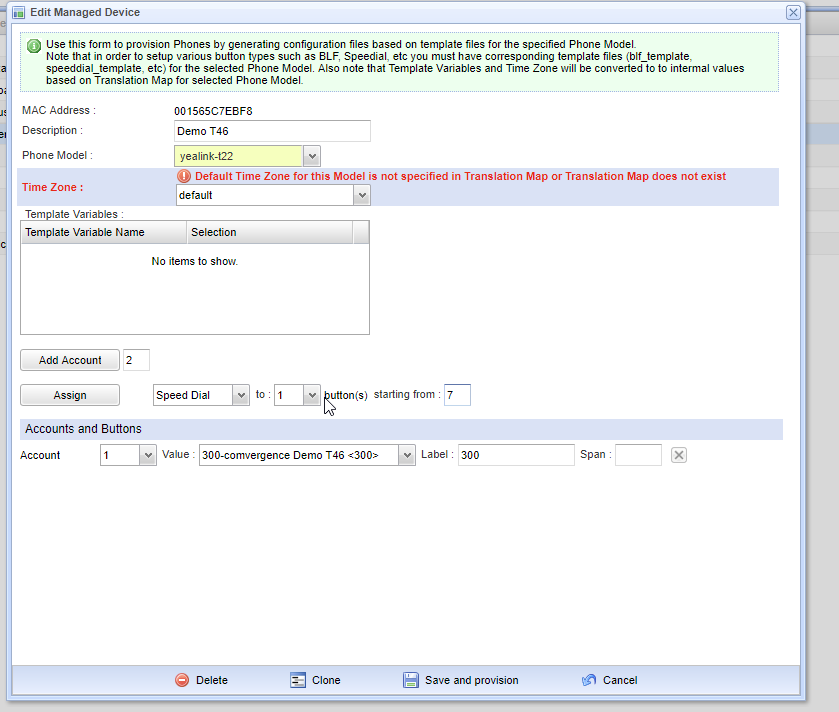Click the Save and provision disk icon

click(411, 680)
